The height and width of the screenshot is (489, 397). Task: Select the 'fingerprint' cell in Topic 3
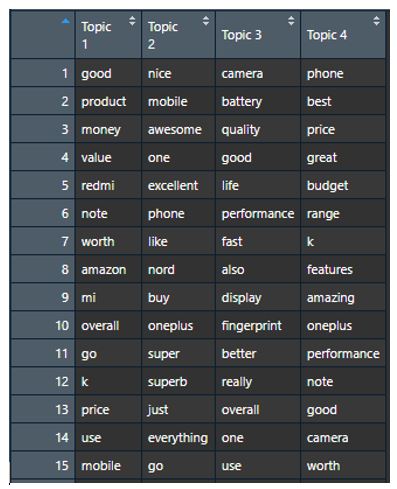point(258,325)
